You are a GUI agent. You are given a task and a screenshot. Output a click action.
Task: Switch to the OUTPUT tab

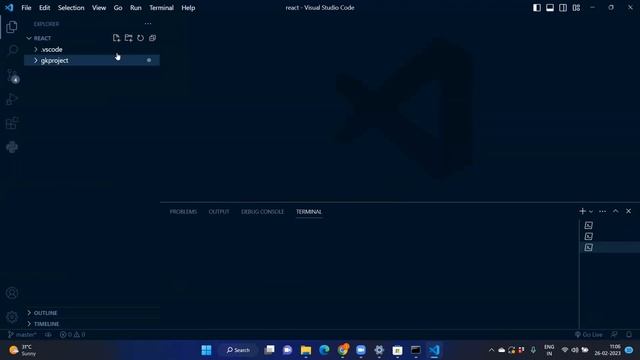click(x=219, y=211)
